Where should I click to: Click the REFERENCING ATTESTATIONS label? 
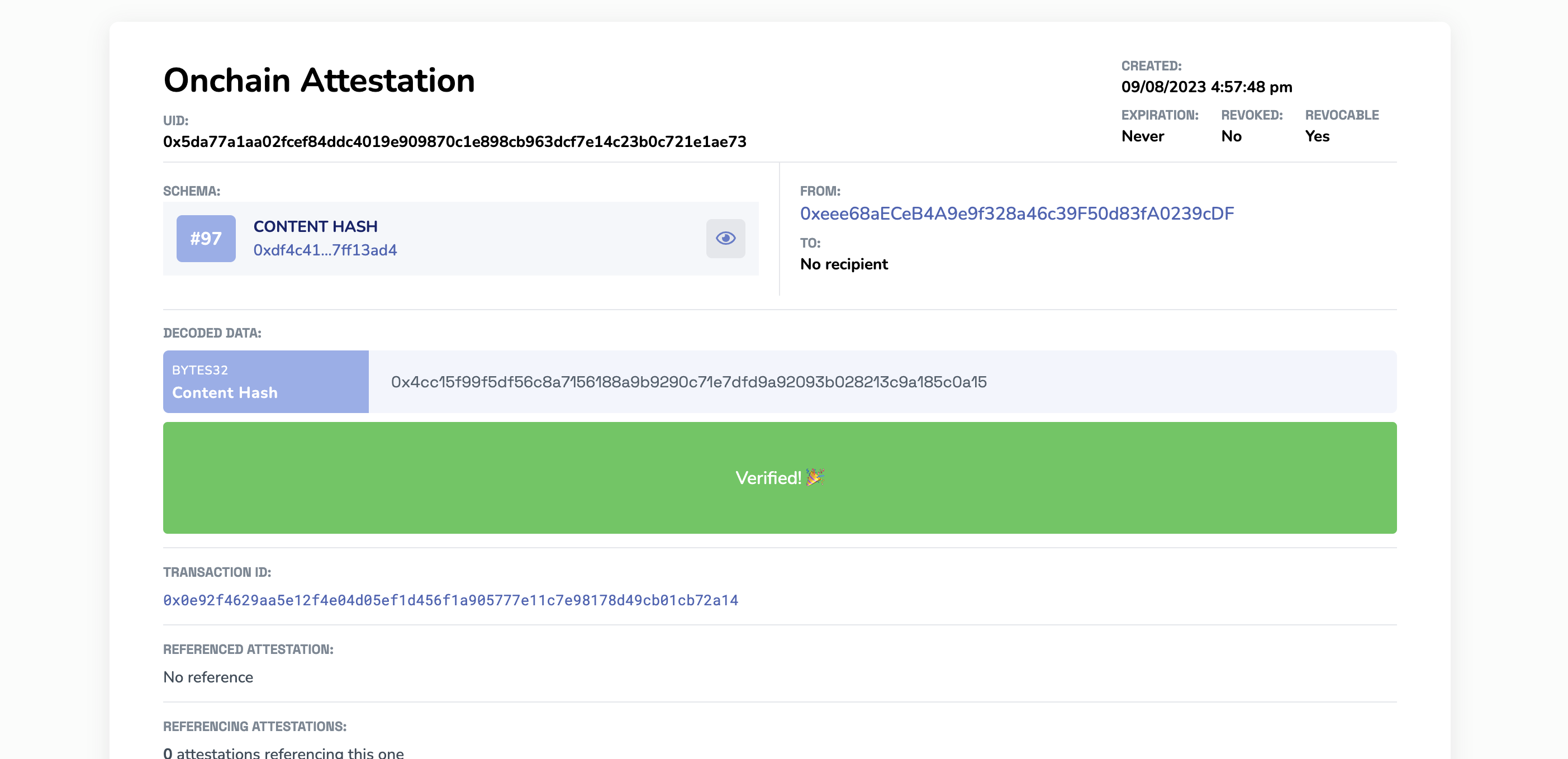click(x=254, y=726)
